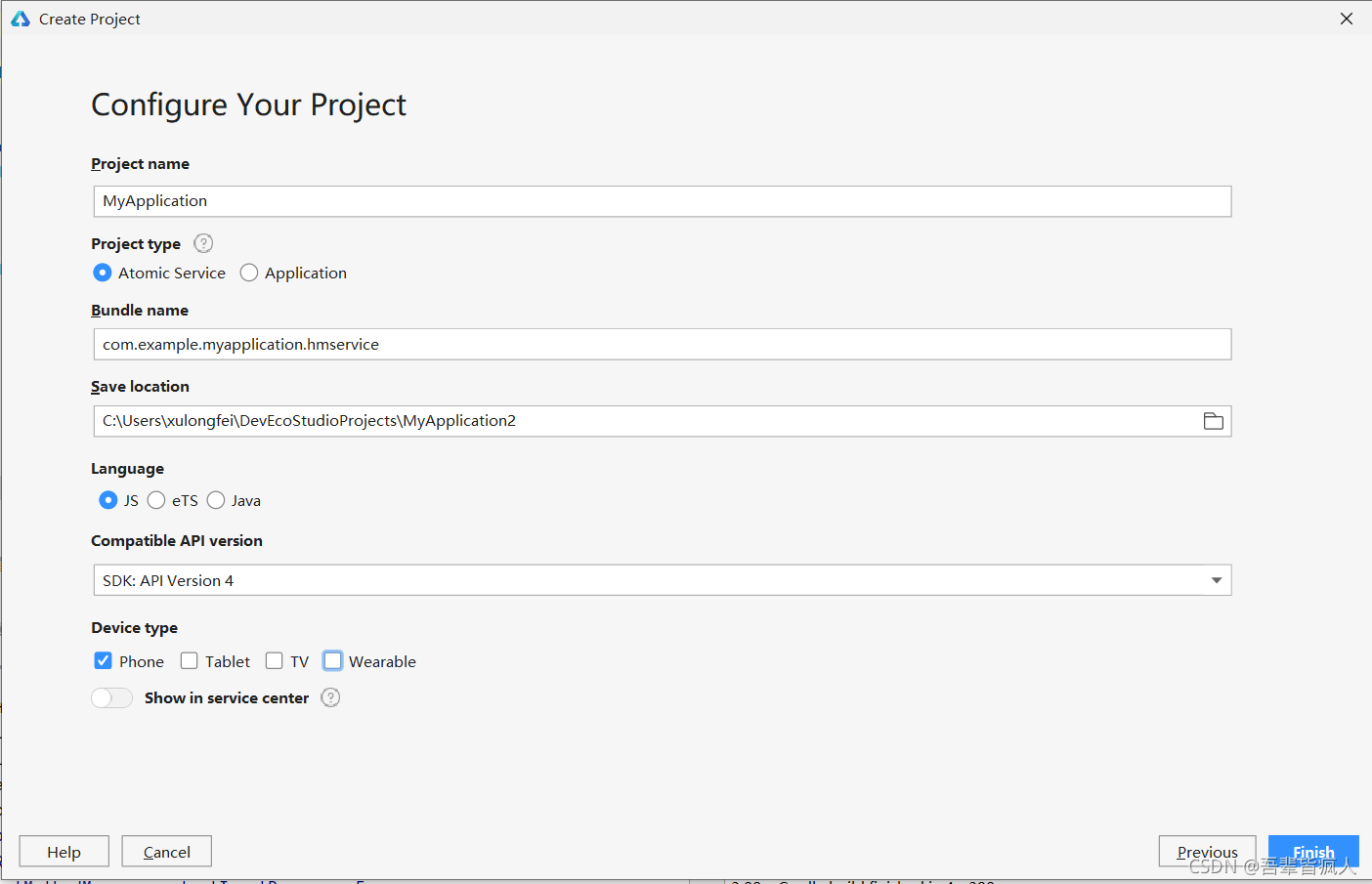Click the Language label
Screen dimensions: 1372x884
click(x=128, y=469)
